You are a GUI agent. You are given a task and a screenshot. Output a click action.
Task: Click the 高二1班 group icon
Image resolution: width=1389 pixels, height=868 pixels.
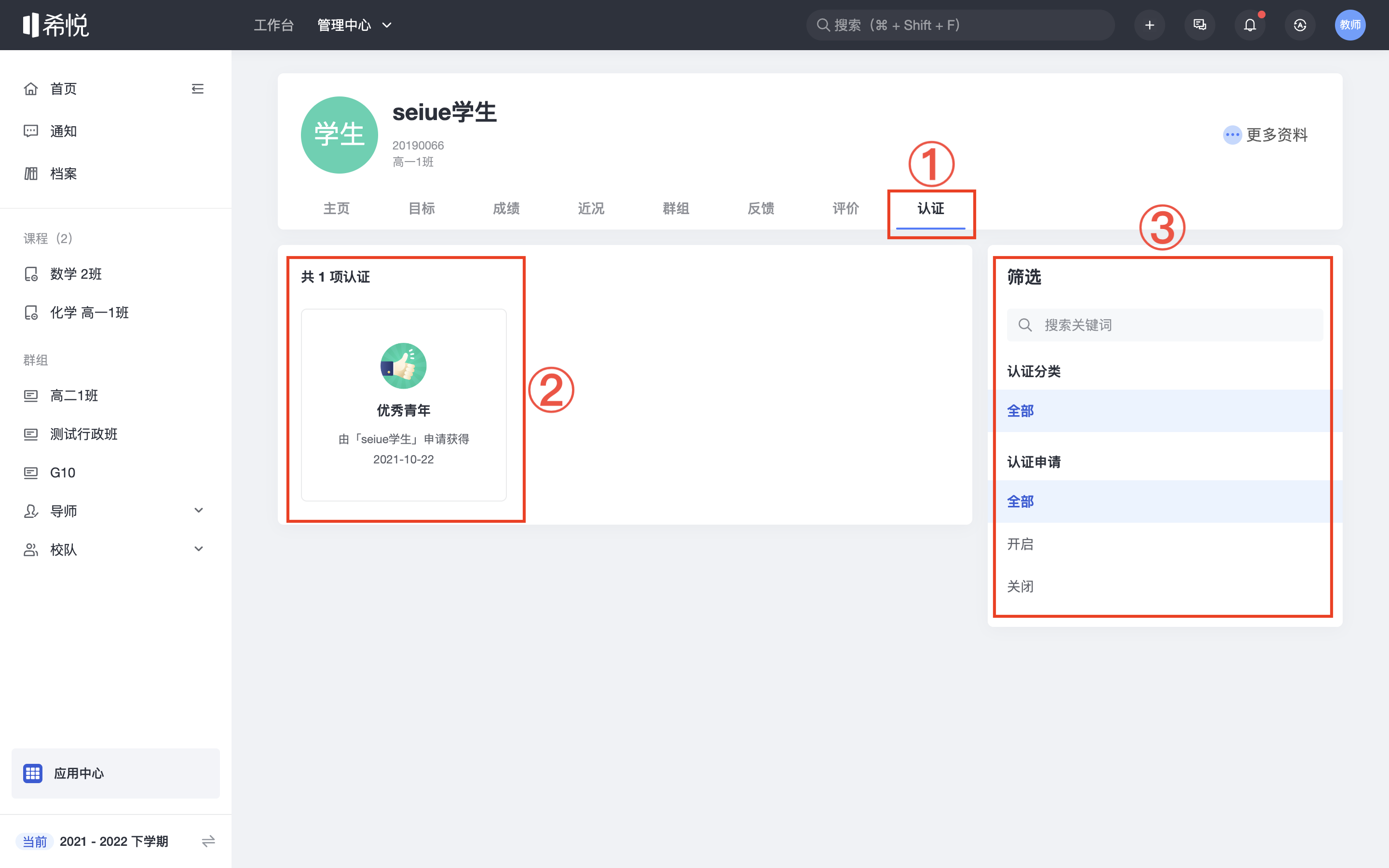[31, 395]
